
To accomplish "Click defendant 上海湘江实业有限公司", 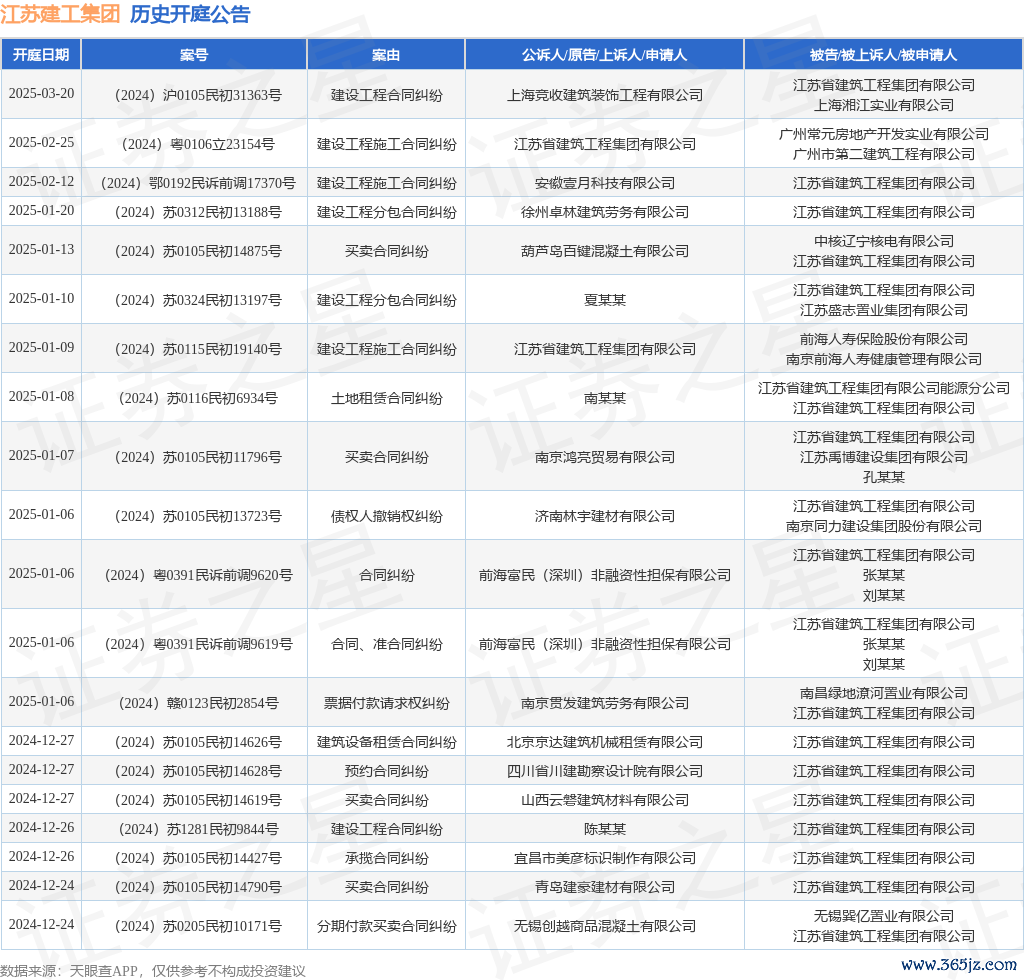I will (x=884, y=105).
